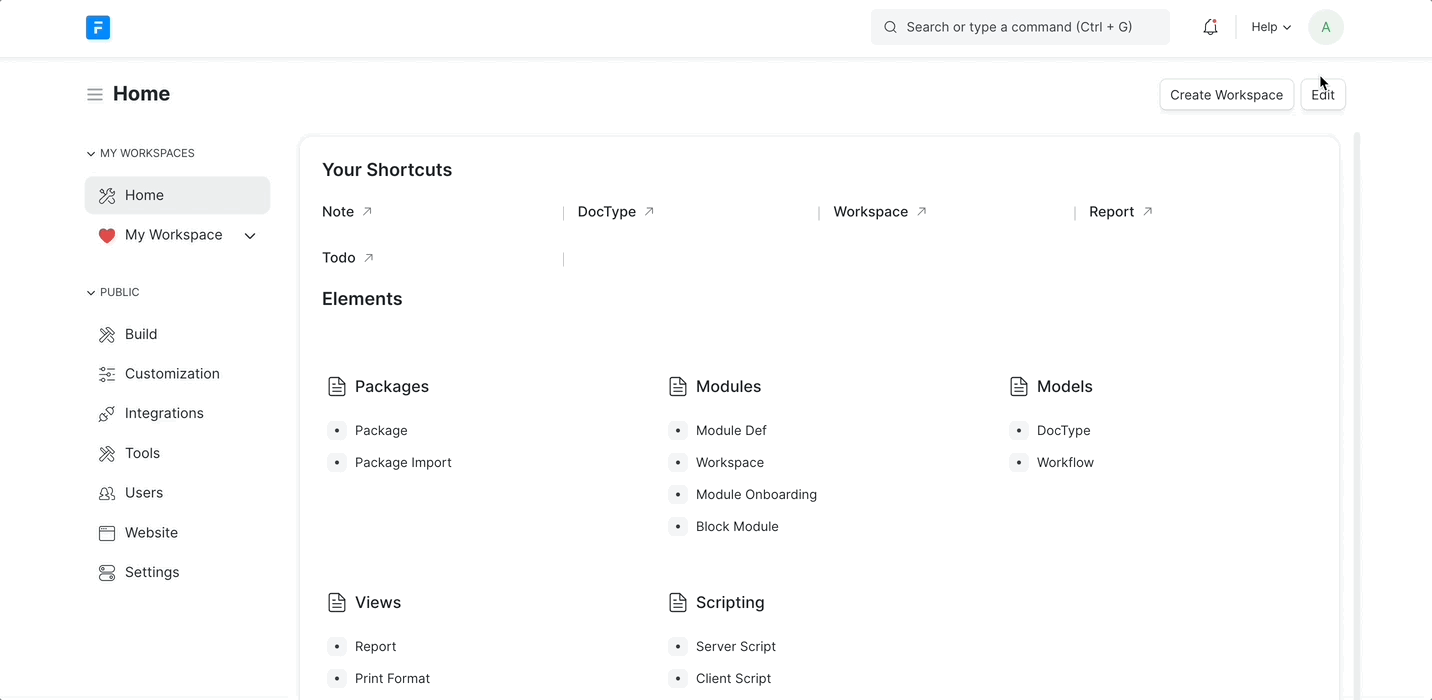Focus the search command bar
Viewport: 1432px width, 700px height.
point(1020,28)
